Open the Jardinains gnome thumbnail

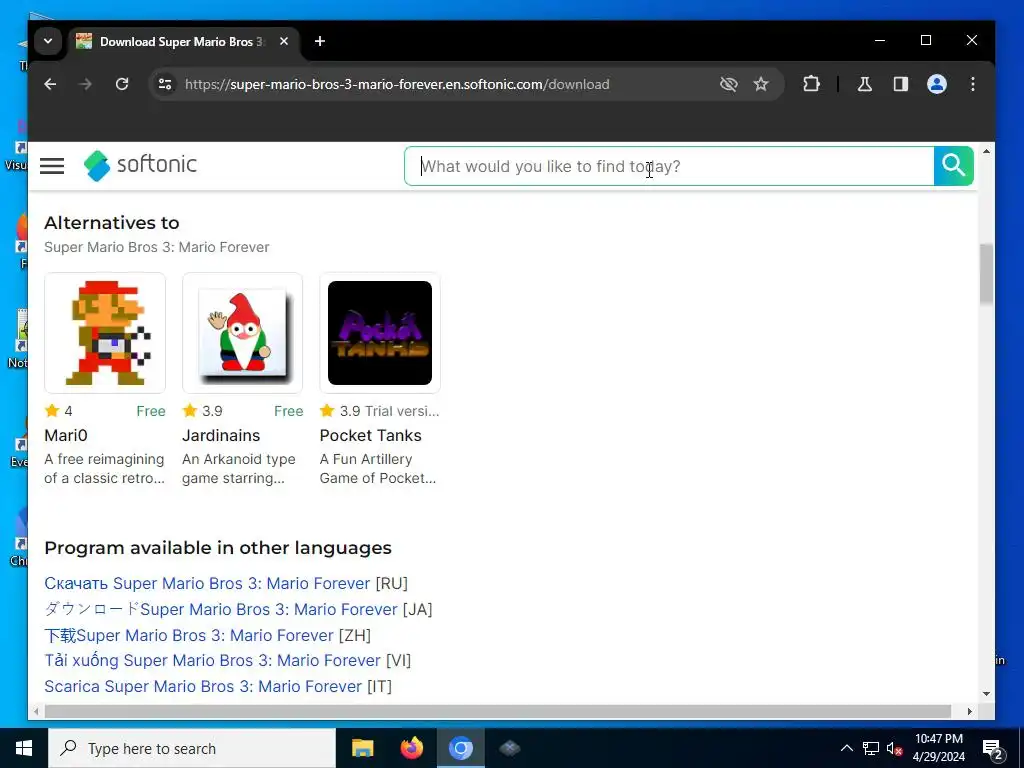coord(242,333)
